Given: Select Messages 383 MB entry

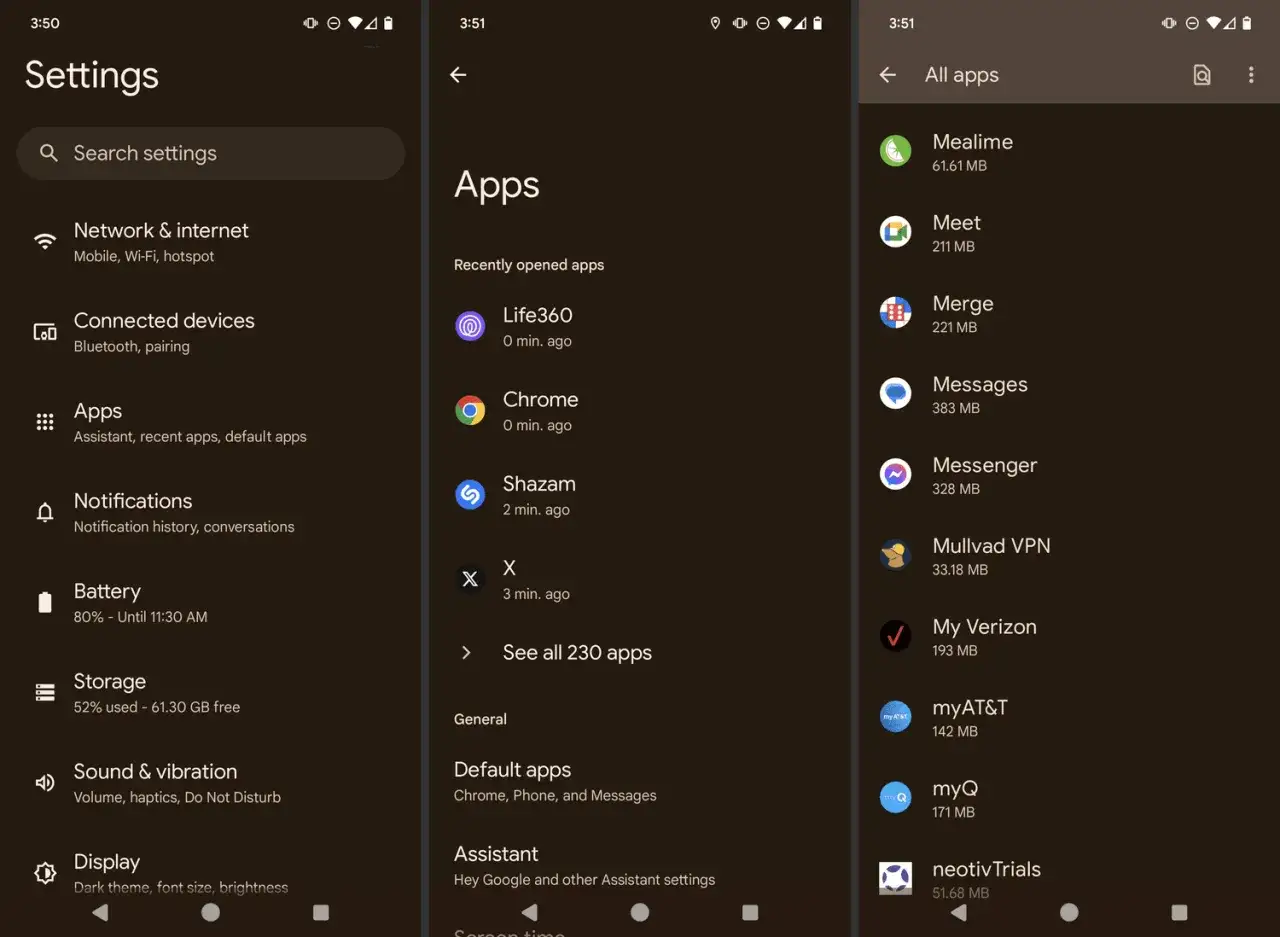Looking at the screenshot, I should (x=1069, y=393).
